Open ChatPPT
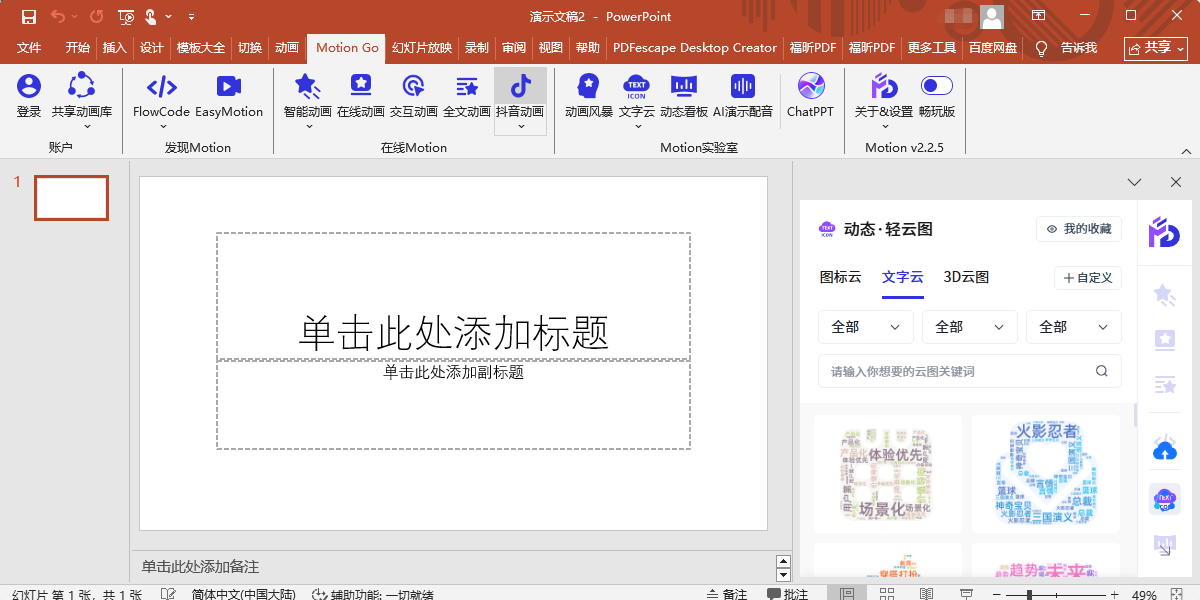The height and width of the screenshot is (600, 1200). point(811,97)
